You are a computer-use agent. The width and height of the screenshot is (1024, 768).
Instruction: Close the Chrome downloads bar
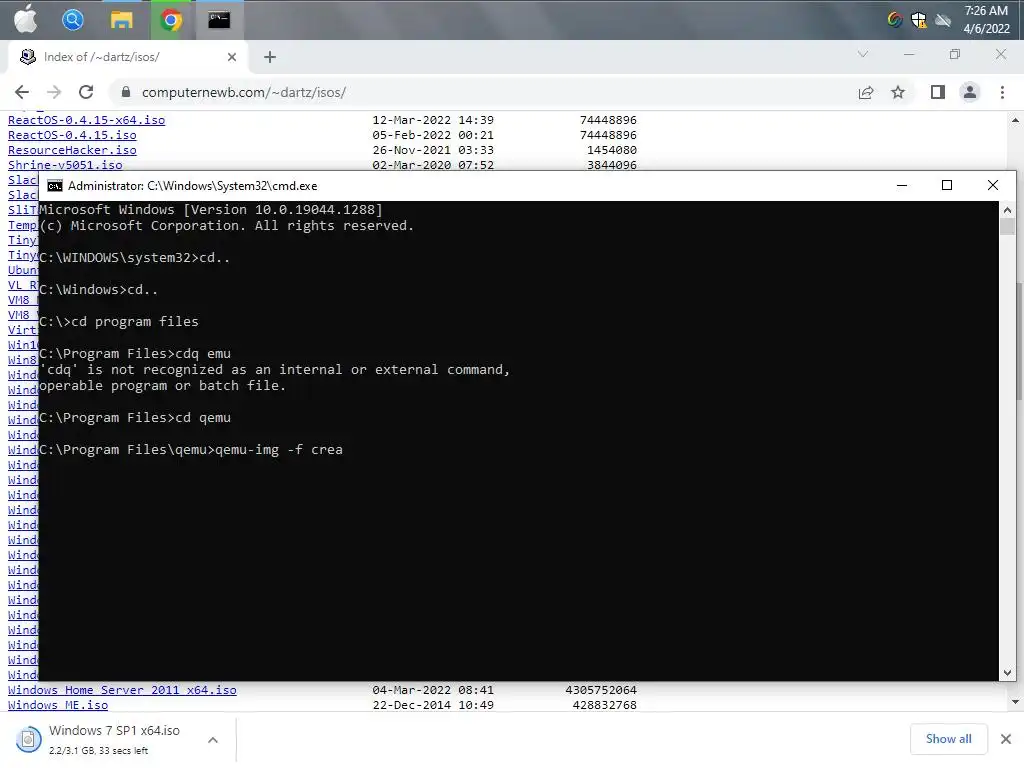[1006, 739]
